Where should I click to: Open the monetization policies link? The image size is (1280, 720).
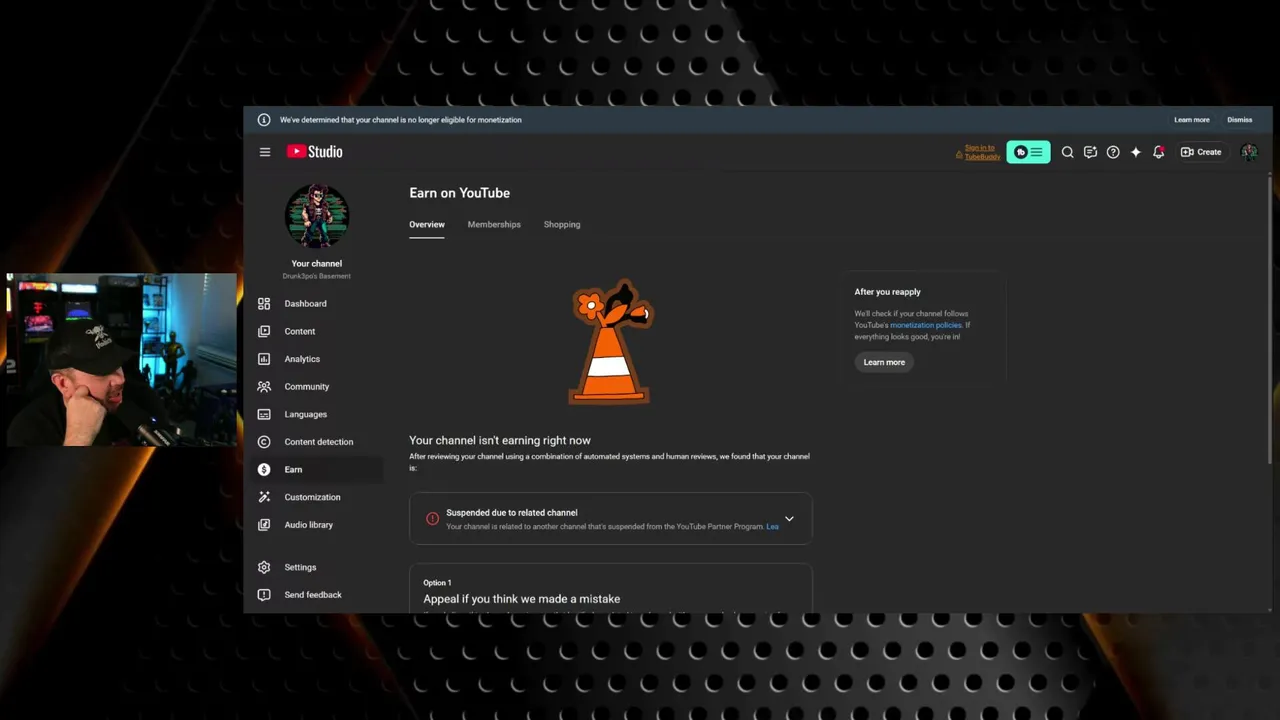pos(926,325)
